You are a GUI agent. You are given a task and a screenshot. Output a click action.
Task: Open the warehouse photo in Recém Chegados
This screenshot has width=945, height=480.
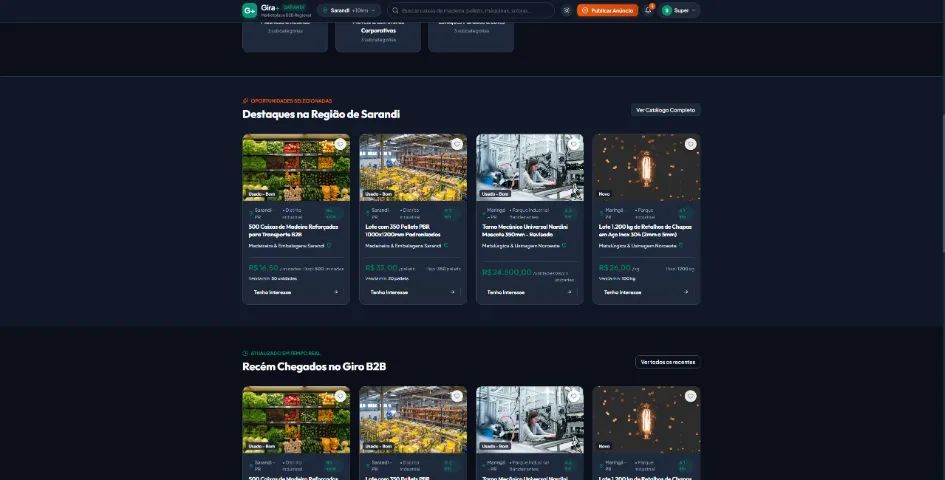click(x=413, y=420)
